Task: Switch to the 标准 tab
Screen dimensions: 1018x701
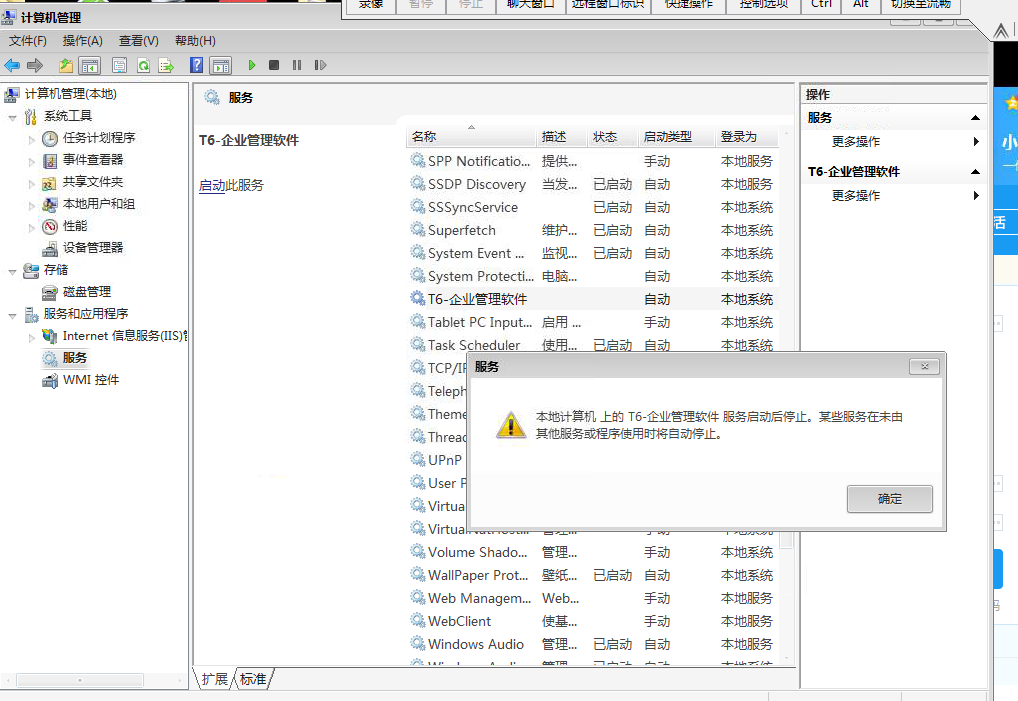Action: (x=253, y=679)
